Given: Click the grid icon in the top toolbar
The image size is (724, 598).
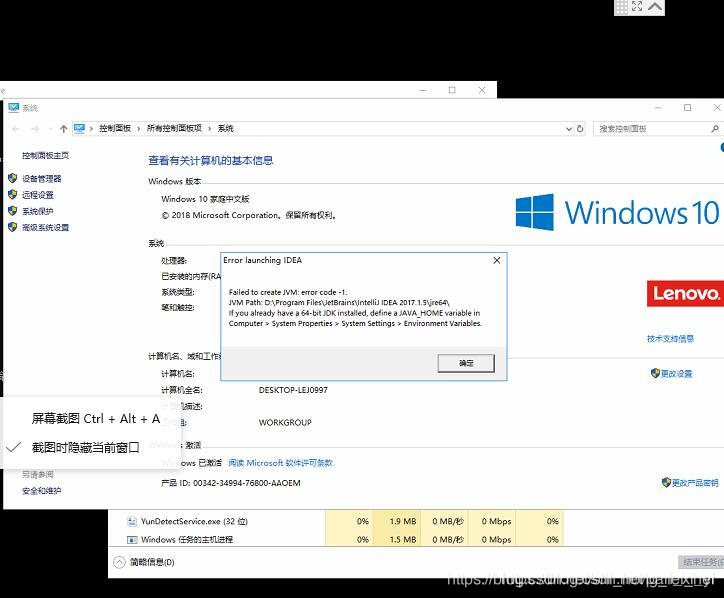Looking at the screenshot, I should click(x=621, y=7).
